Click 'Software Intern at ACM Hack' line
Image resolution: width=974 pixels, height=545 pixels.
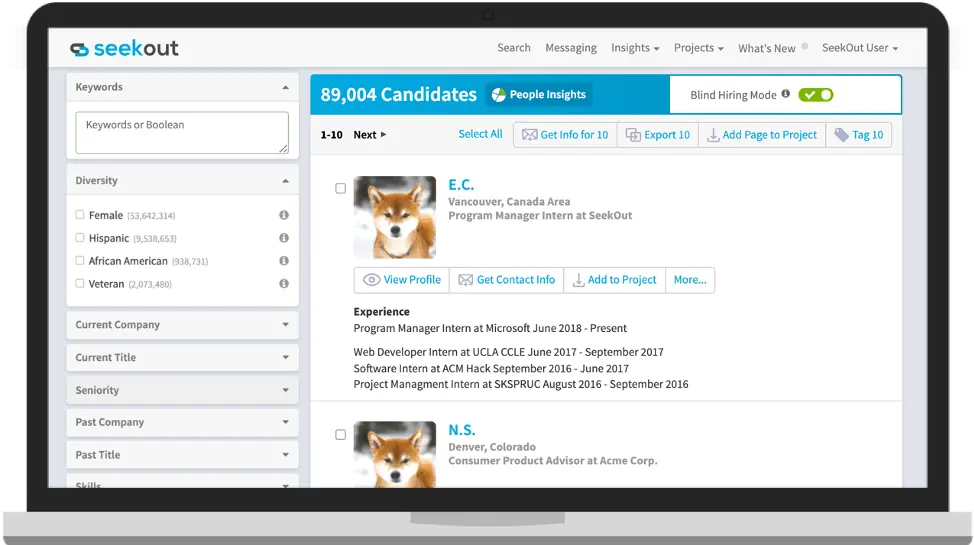click(491, 369)
